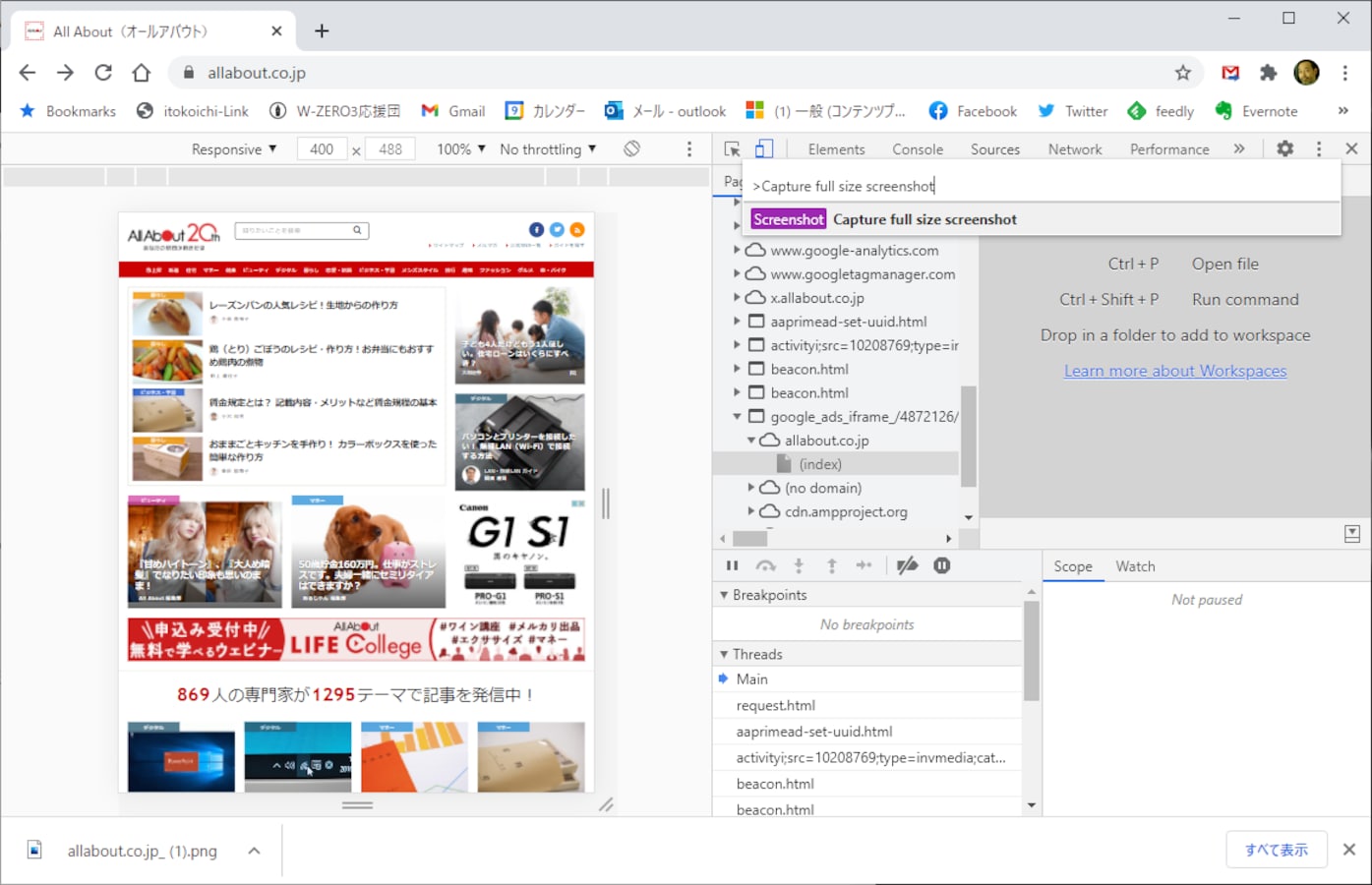Click the Learn more about Workspaces link
Screen dimensions: 1372x885
point(1174,371)
